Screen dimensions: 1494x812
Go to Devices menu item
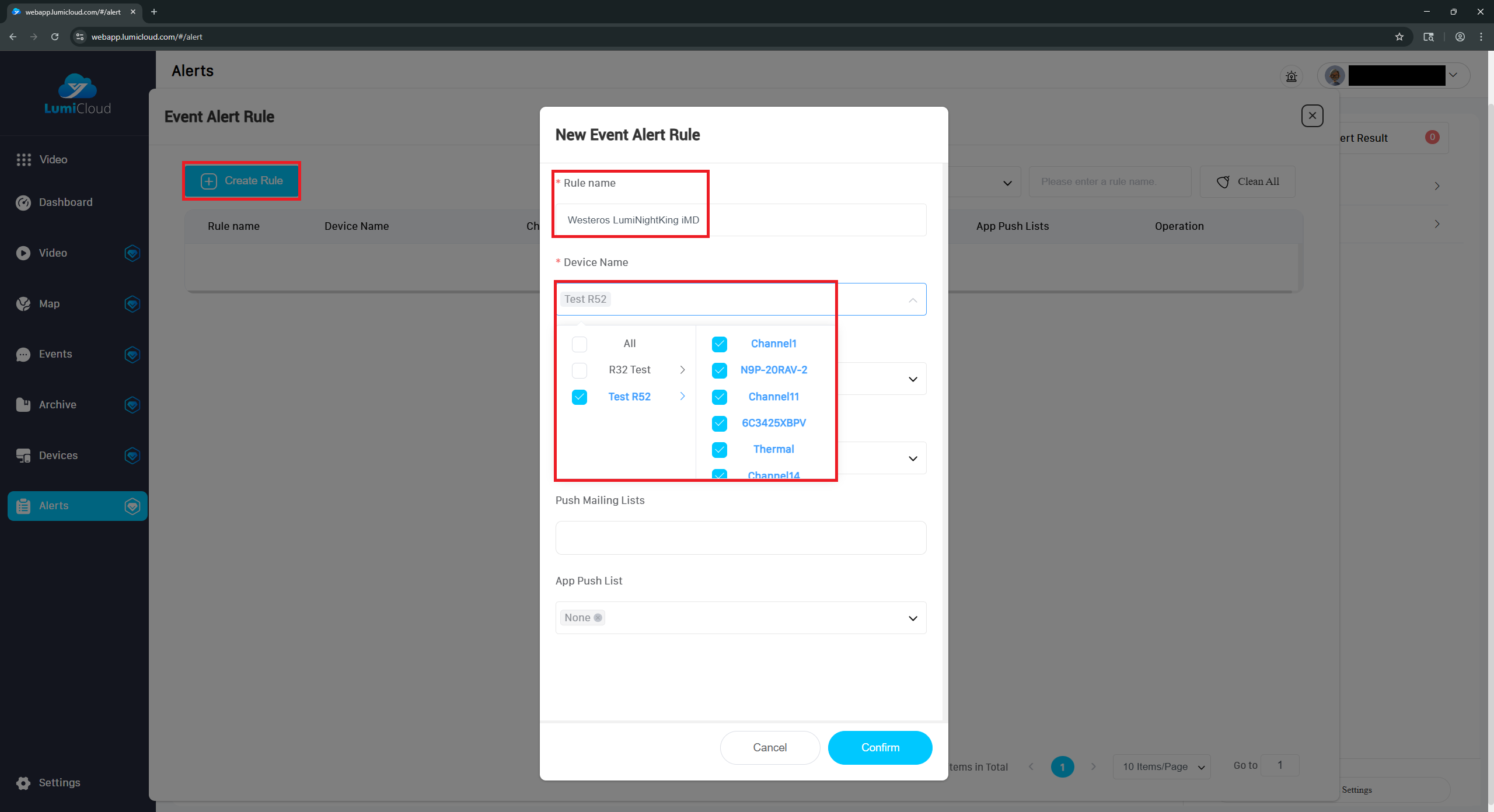(x=58, y=456)
